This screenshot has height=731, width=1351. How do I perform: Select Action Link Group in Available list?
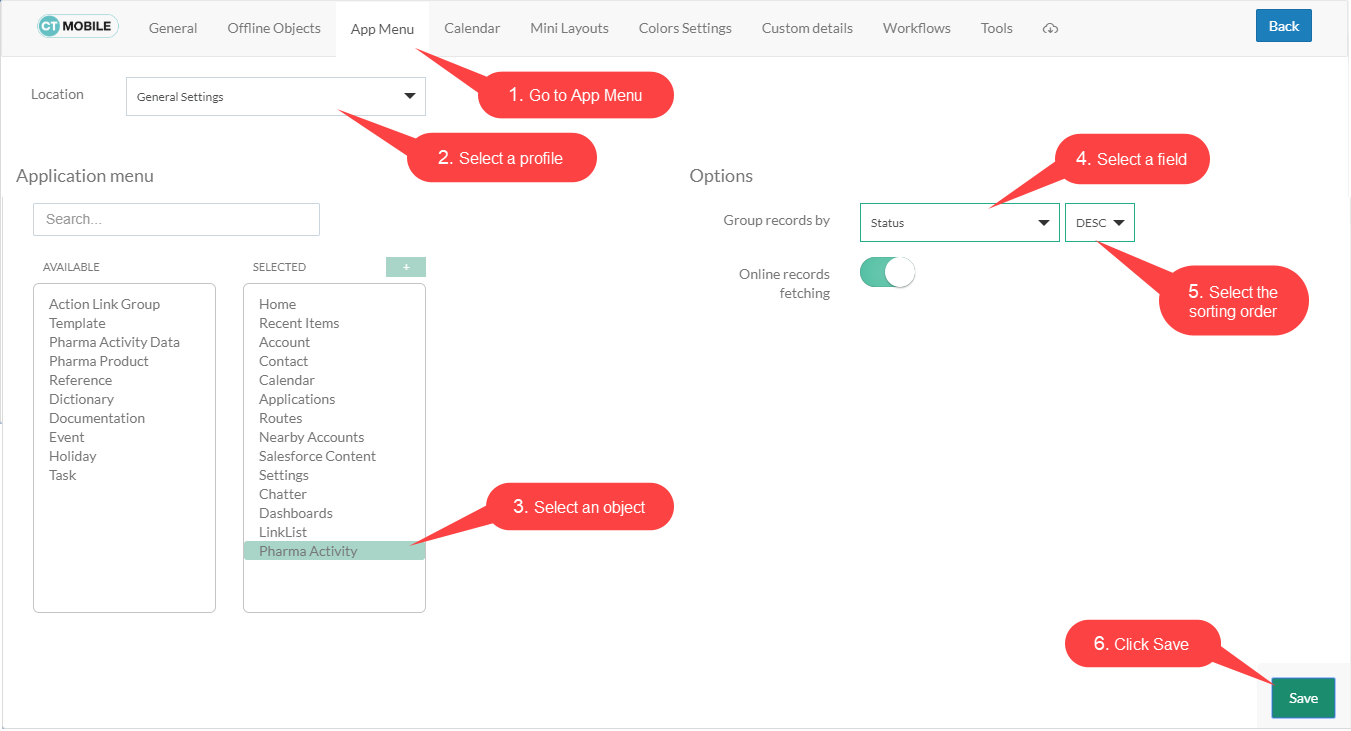(x=104, y=304)
